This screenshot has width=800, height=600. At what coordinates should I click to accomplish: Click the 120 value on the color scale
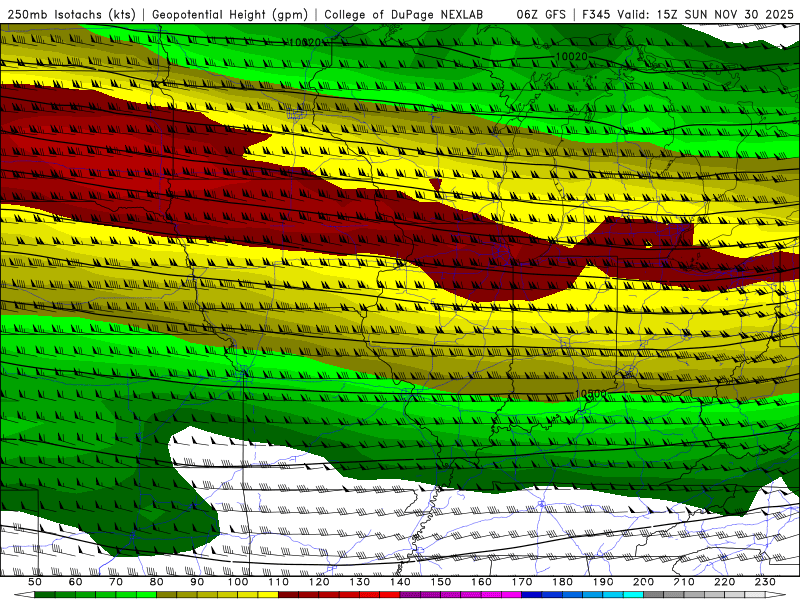pos(319,582)
